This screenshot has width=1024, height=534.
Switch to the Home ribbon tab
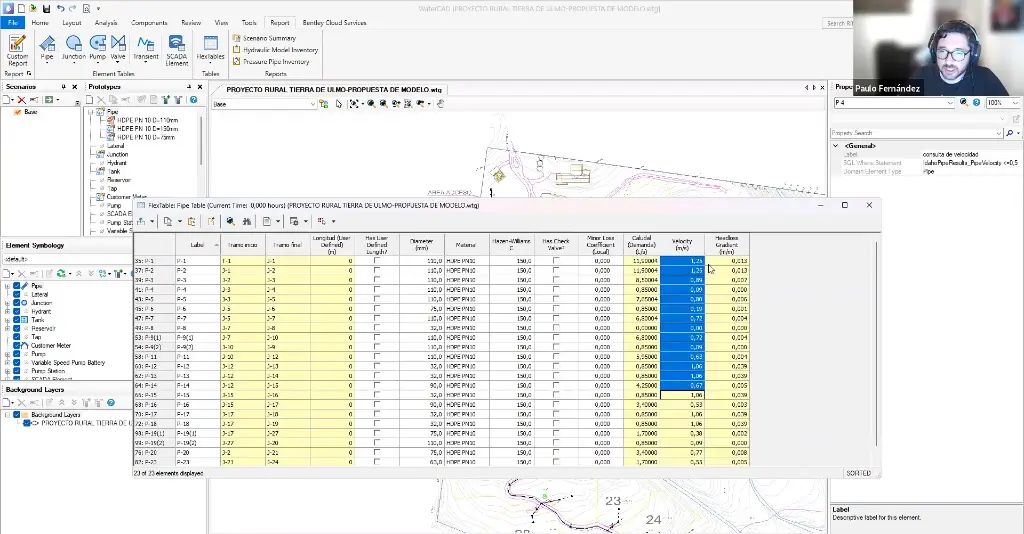40,23
